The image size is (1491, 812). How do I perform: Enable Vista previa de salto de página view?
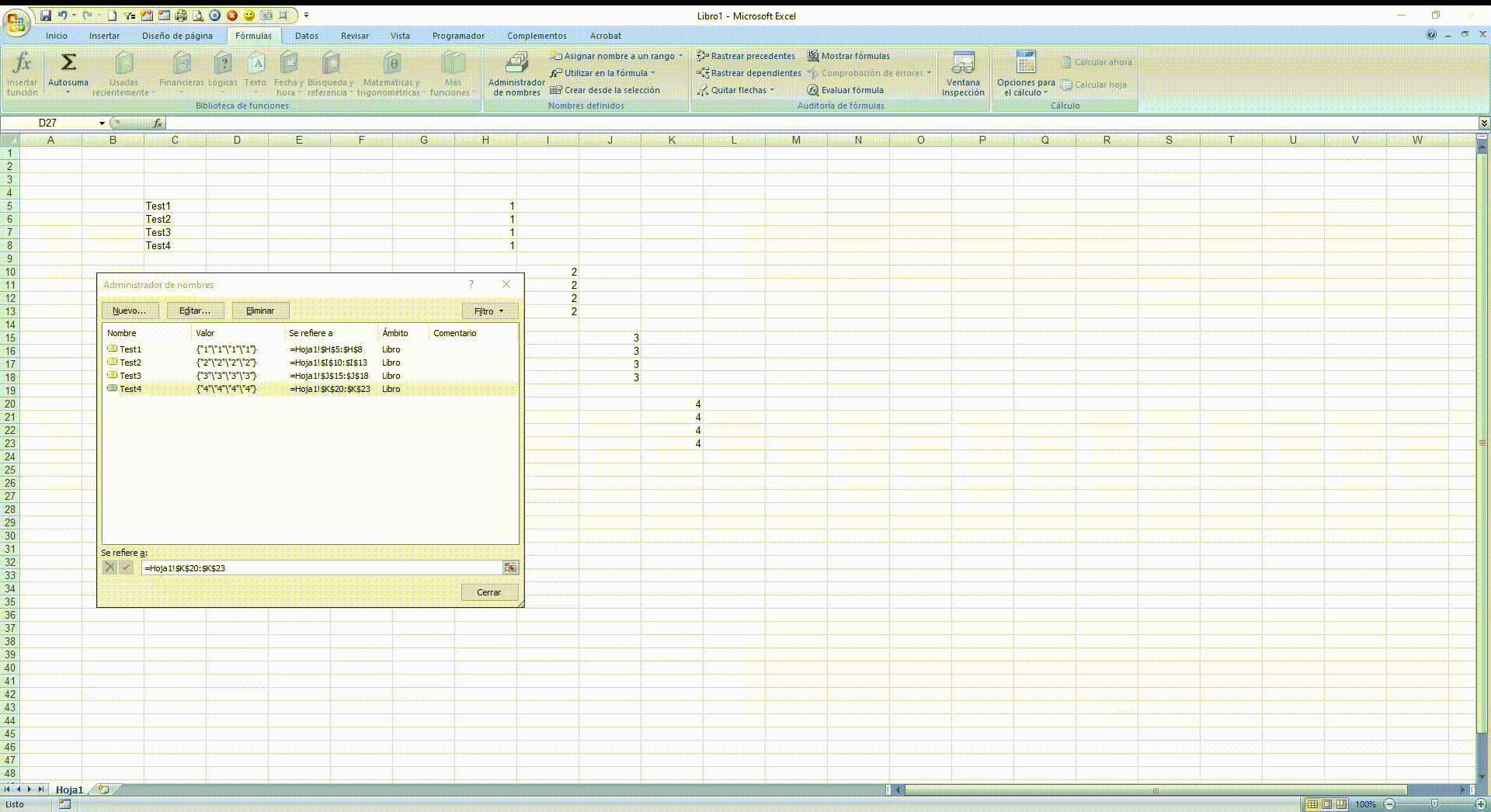(x=1341, y=804)
